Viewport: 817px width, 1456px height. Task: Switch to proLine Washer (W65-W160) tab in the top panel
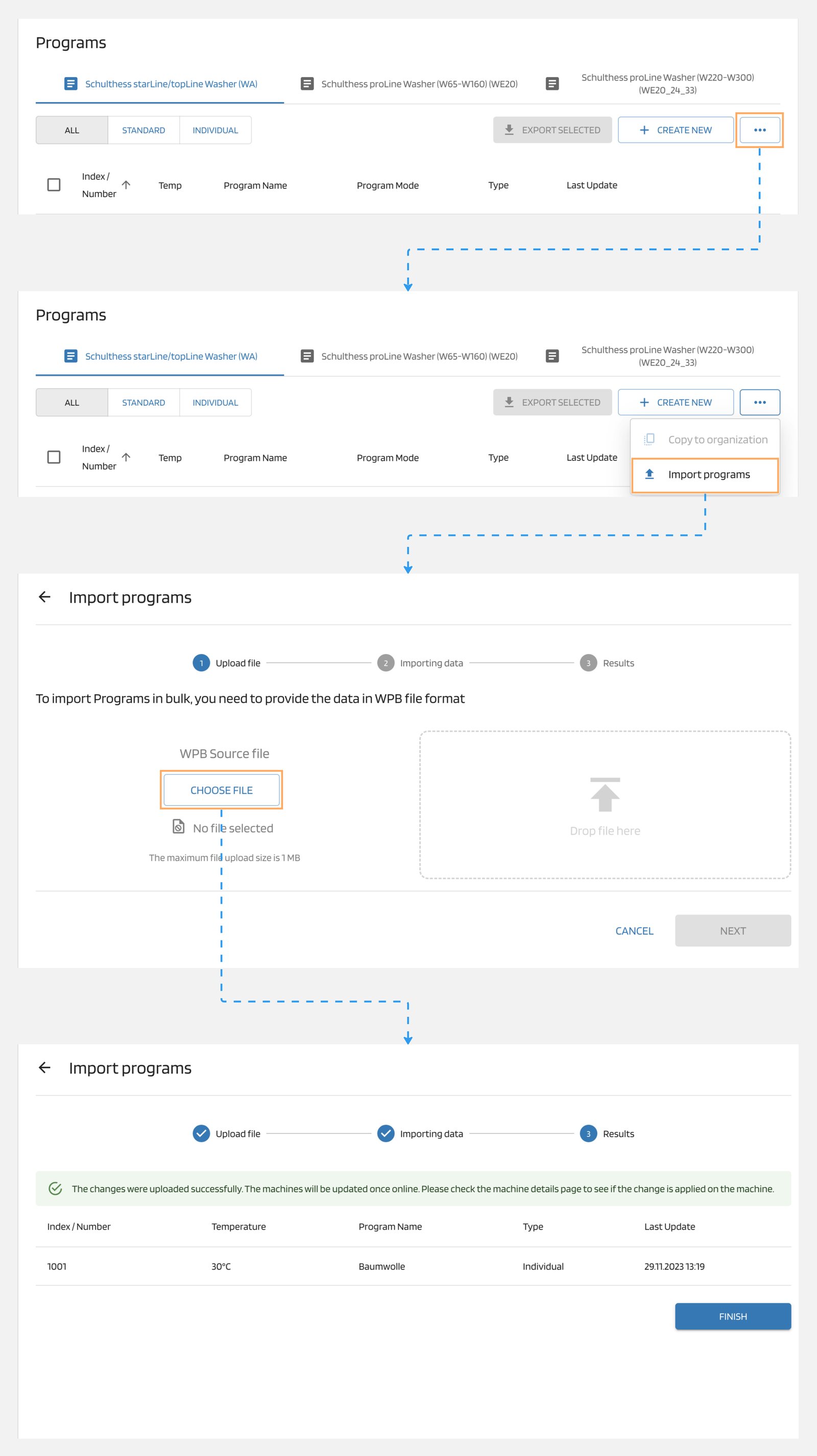pos(418,84)
